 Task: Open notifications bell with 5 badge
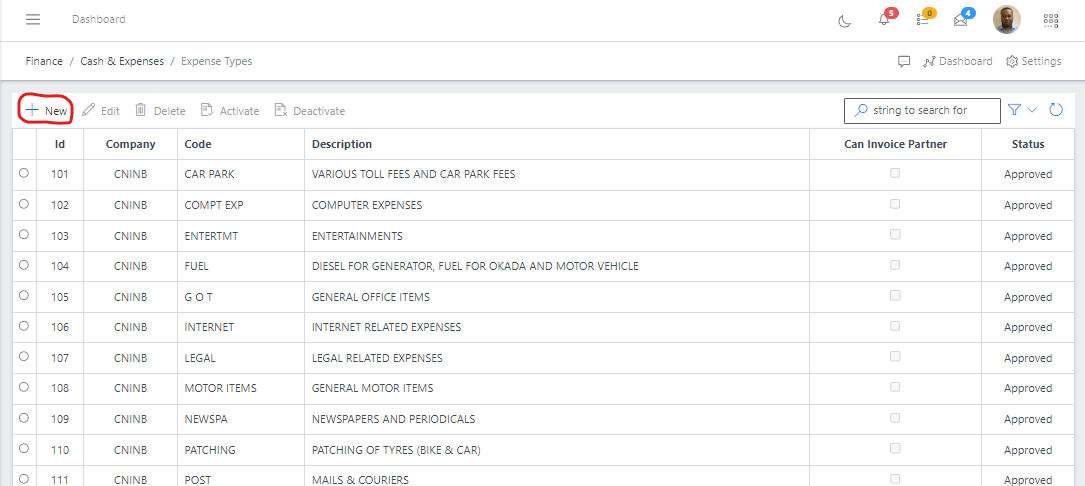tap(884, 19)
